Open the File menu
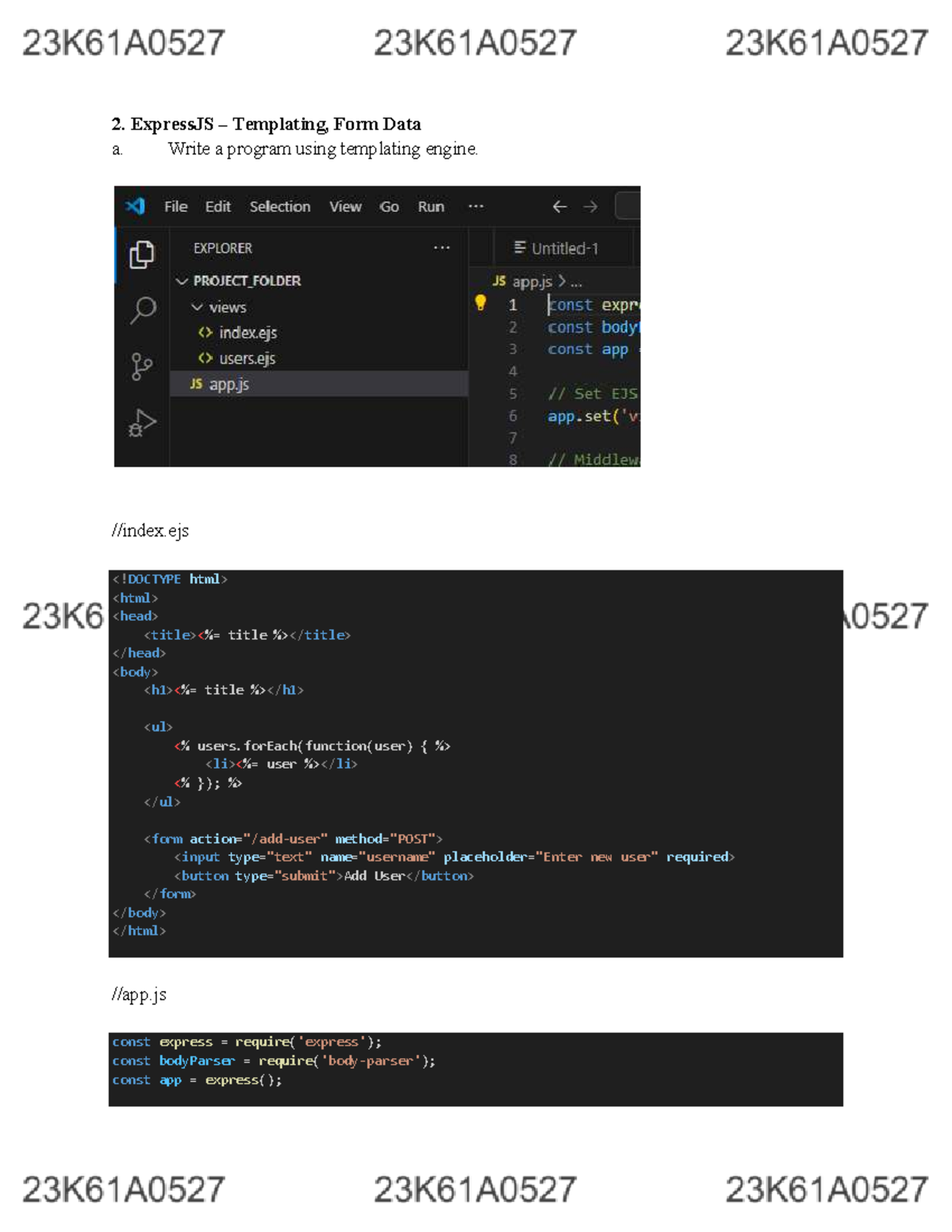The width and height of the screenshot is (952, 1232). click(176, 206)
